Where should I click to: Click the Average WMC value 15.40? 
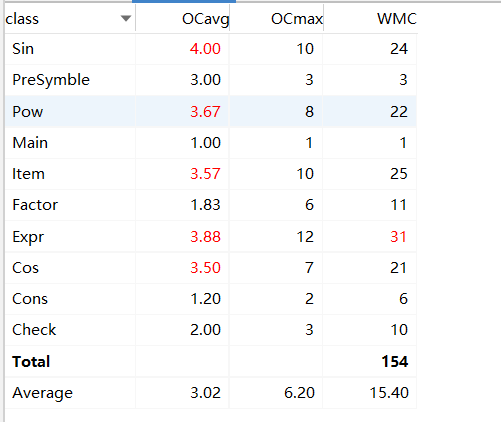click(x=389, y=393)
